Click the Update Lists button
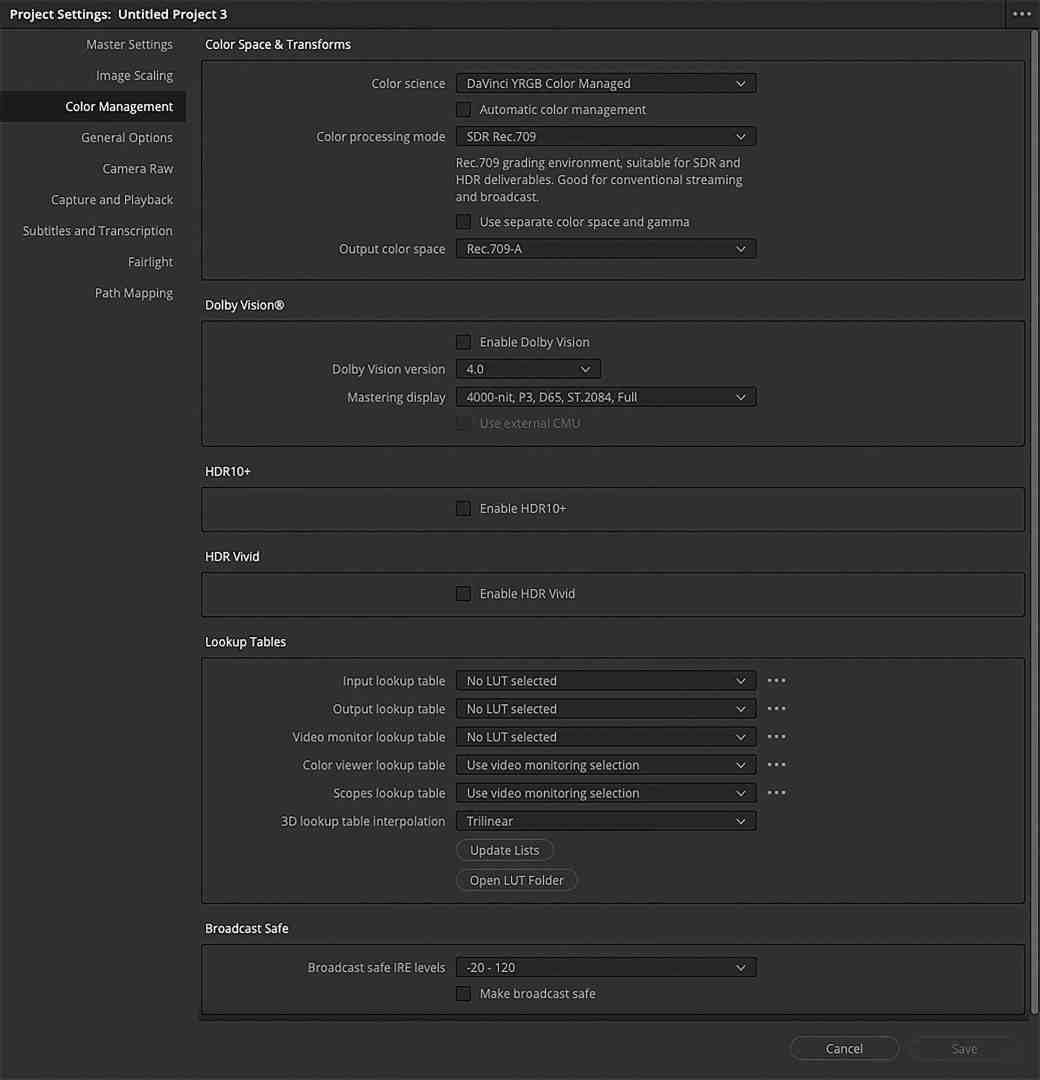 click(x=504, y=849)
